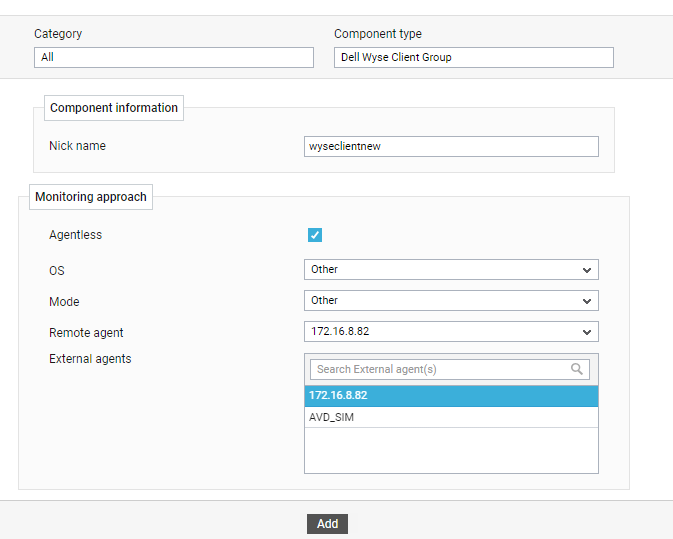The height and width of the screenshot is (539, 673).
Task: Focus the Search External agent(s) box
Action: click(x=450, y=369)
